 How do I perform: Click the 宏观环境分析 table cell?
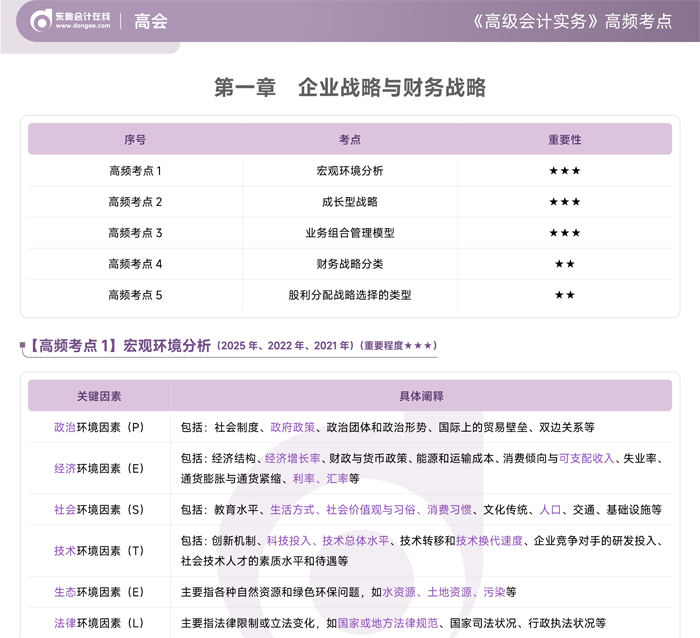click(350, 171)
